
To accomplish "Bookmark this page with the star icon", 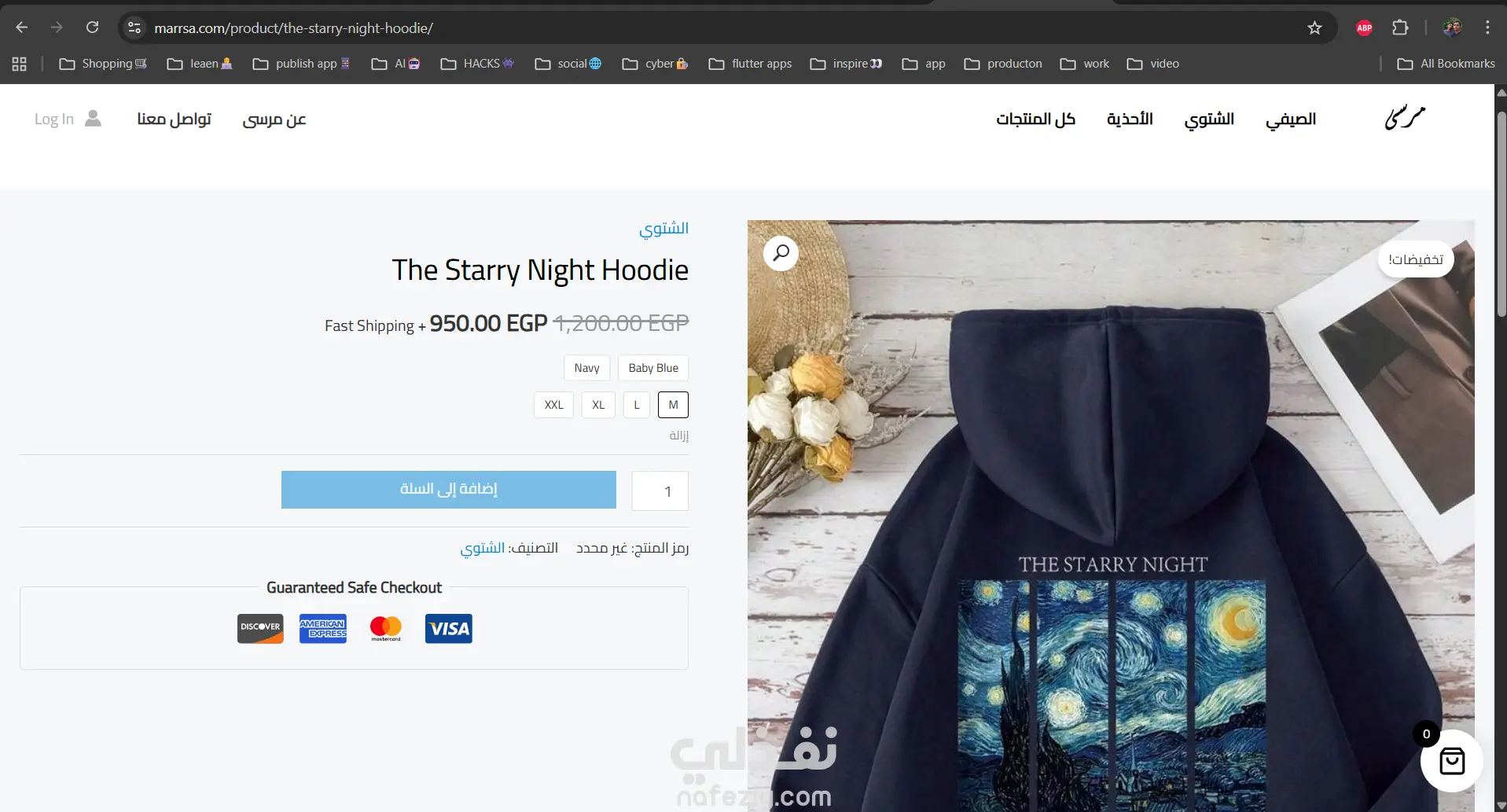I will (x=1314, y=28).
